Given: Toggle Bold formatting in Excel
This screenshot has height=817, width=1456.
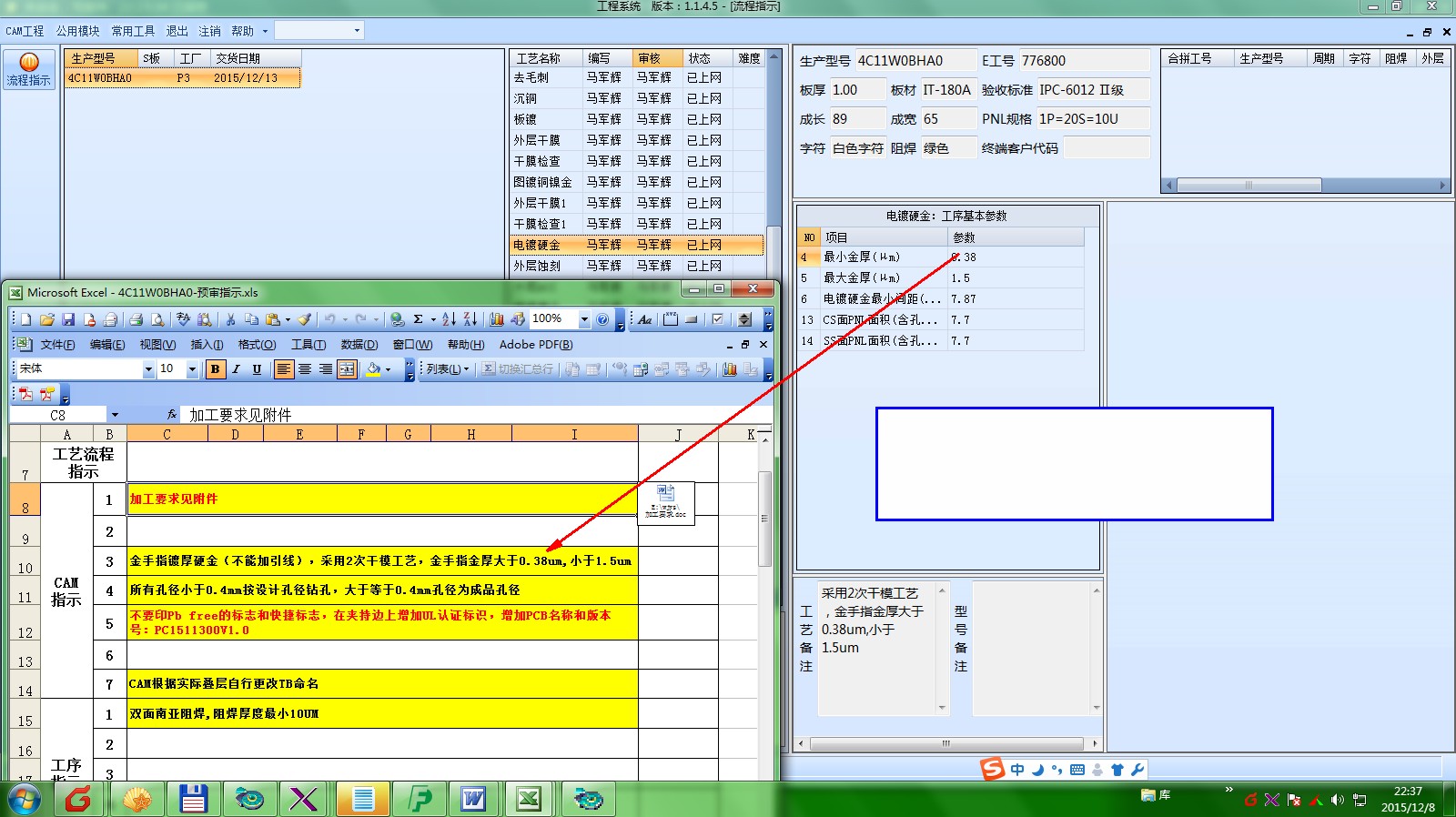Looking at the screenshot, I should (x=215, y=368).
